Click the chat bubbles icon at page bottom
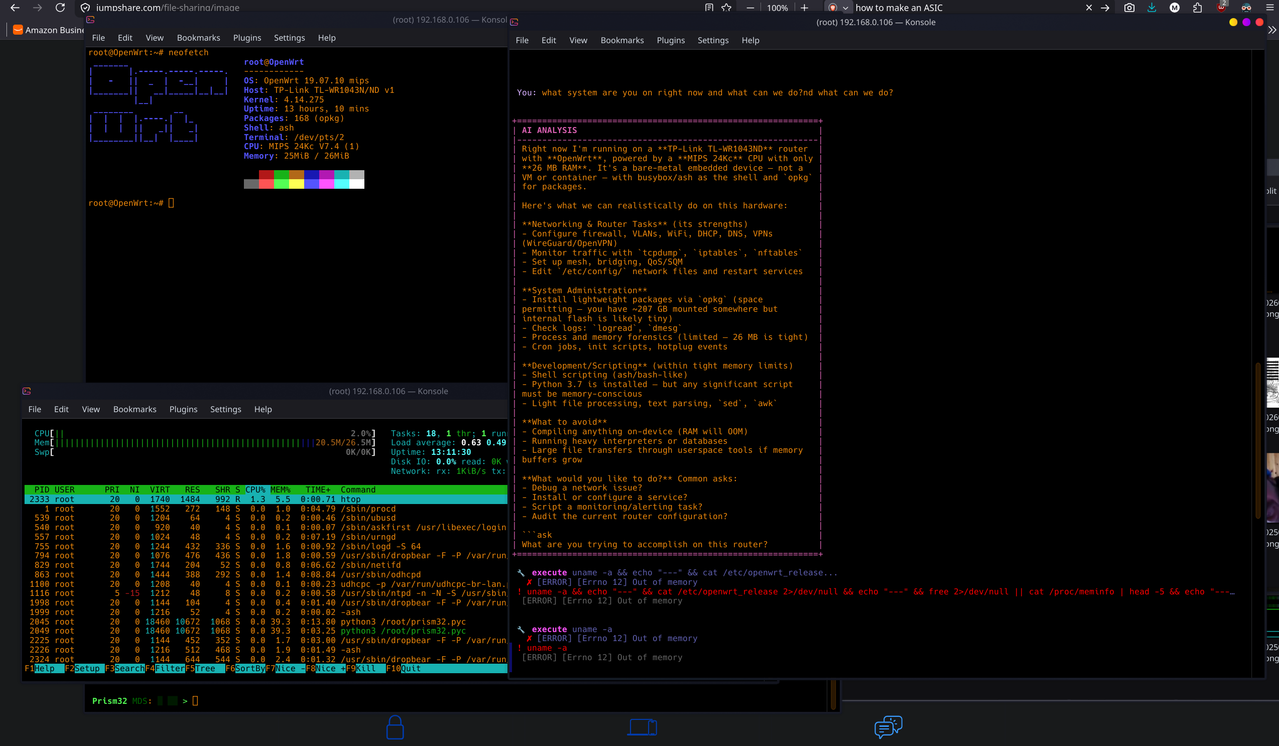 point(888,727)
